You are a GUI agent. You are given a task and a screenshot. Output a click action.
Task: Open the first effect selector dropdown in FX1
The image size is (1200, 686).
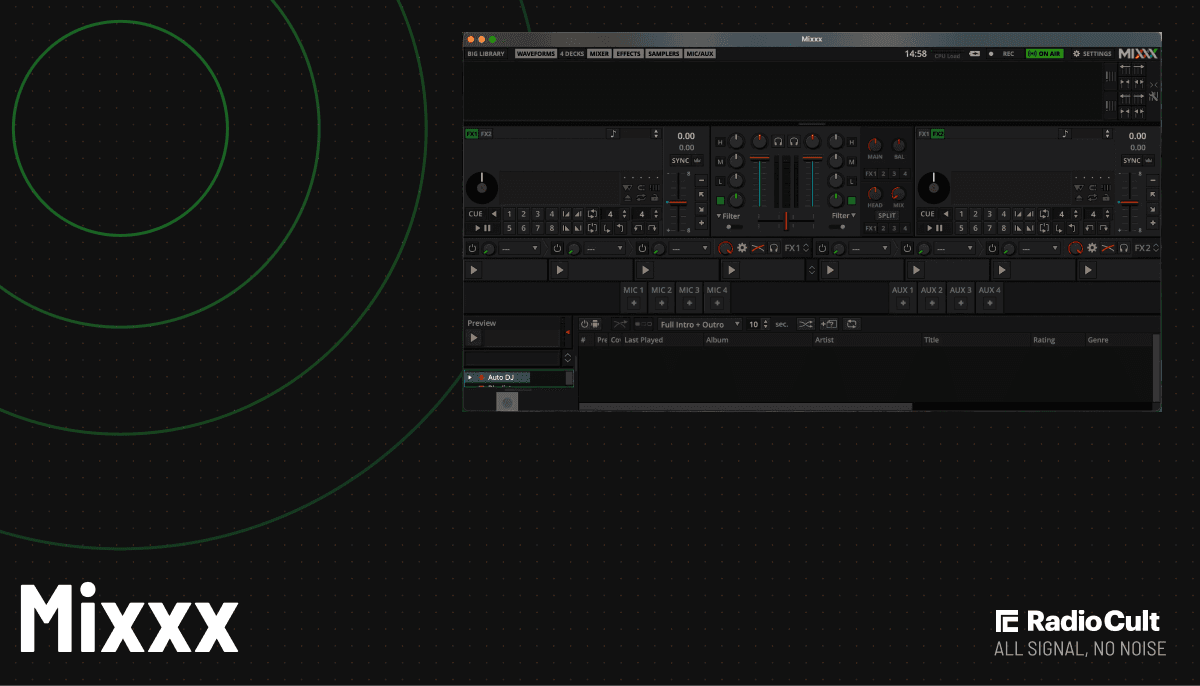tap(520, 248)
